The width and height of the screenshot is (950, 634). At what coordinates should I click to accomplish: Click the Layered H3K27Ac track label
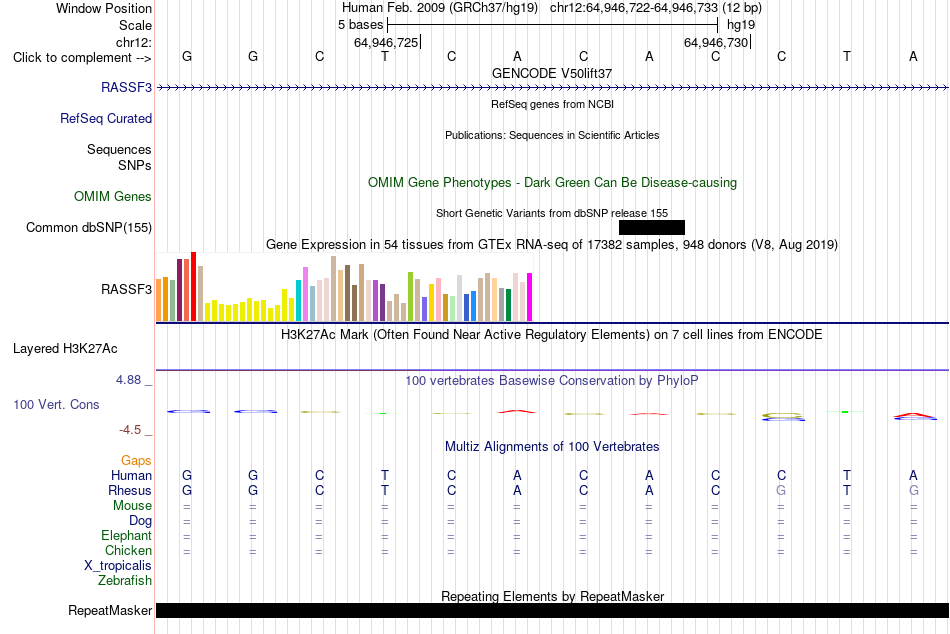click(65, 349)
